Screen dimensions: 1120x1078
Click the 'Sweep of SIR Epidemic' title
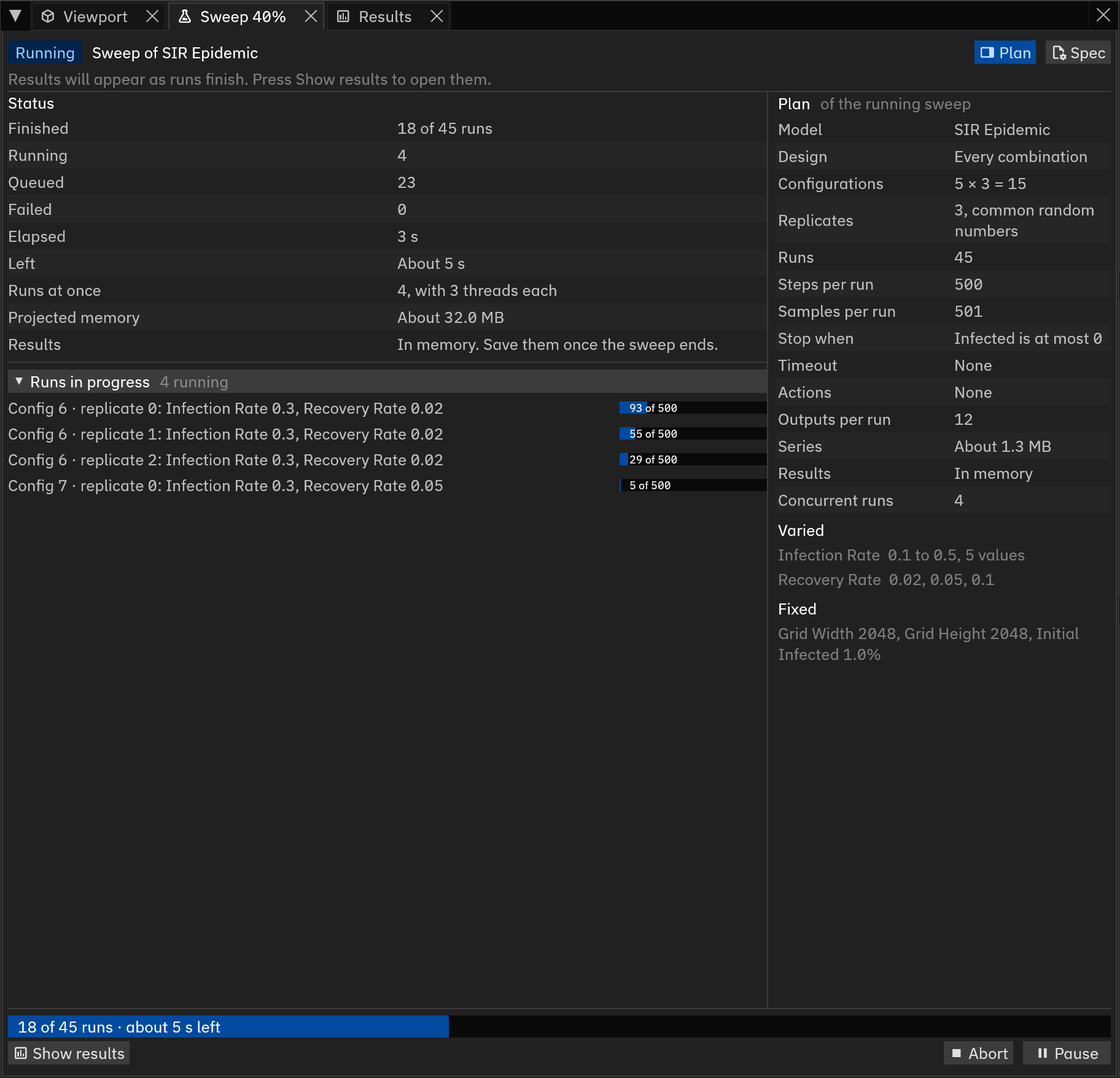(x=175, y=53)
